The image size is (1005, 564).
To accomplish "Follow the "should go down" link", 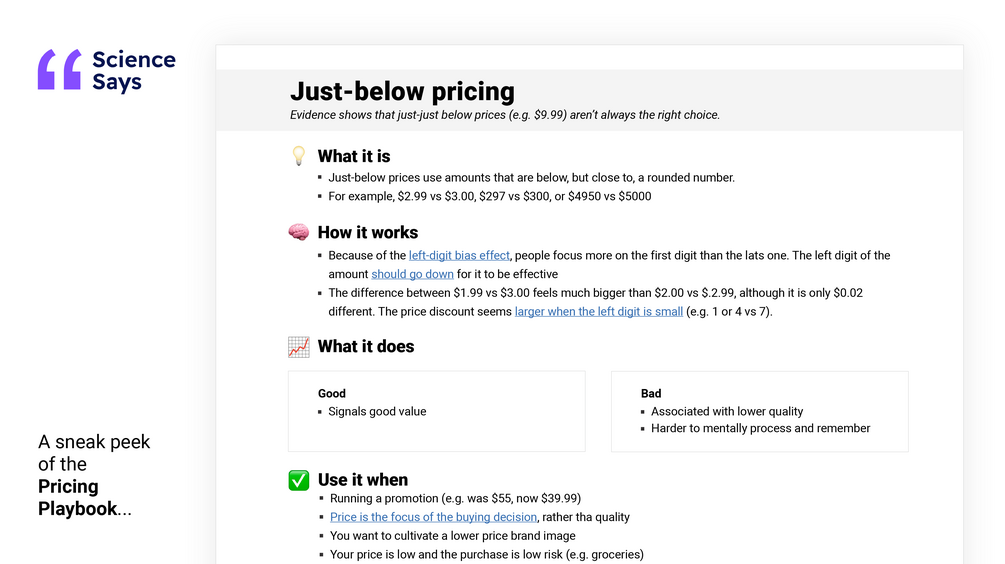I will coord(412,274).
